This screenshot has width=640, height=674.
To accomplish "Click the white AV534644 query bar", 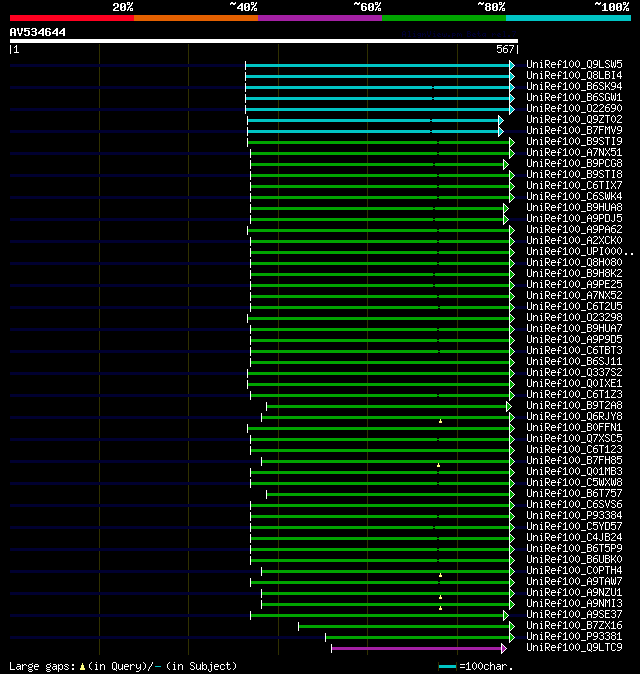I will (264, 41).
